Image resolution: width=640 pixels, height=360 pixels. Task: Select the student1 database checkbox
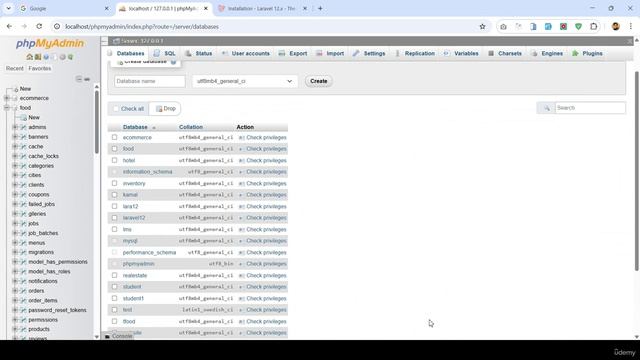tap(114, 298)
